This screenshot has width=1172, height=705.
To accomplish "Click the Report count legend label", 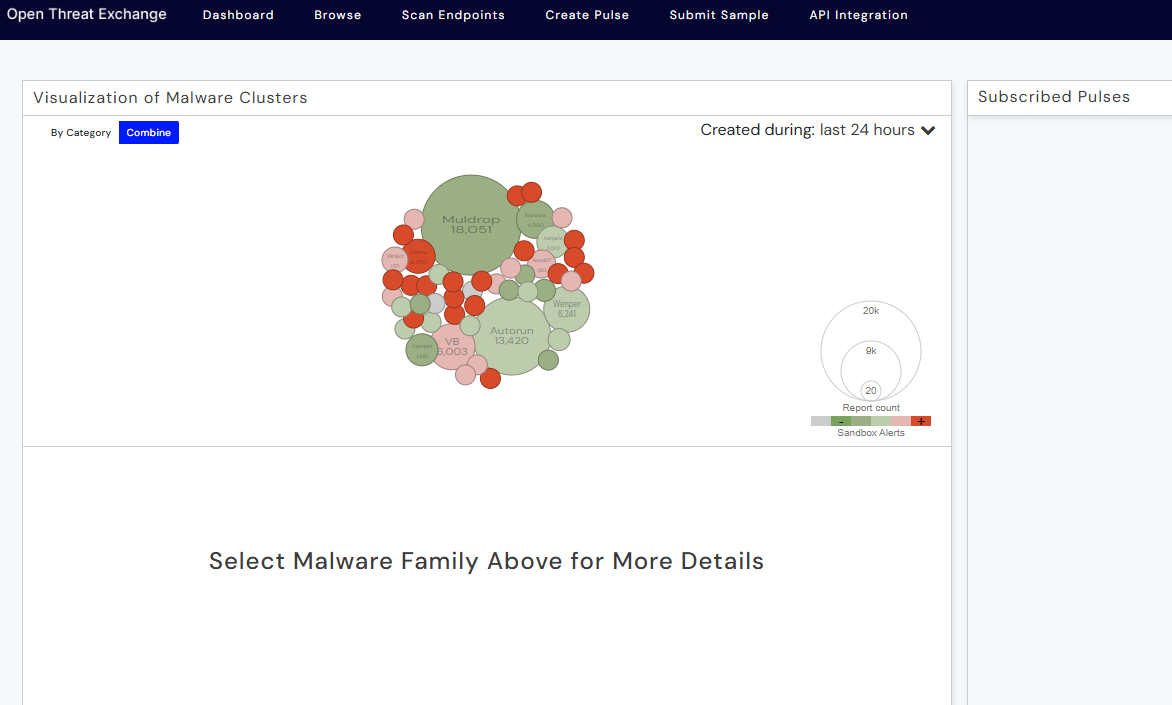I will (871, 408).
